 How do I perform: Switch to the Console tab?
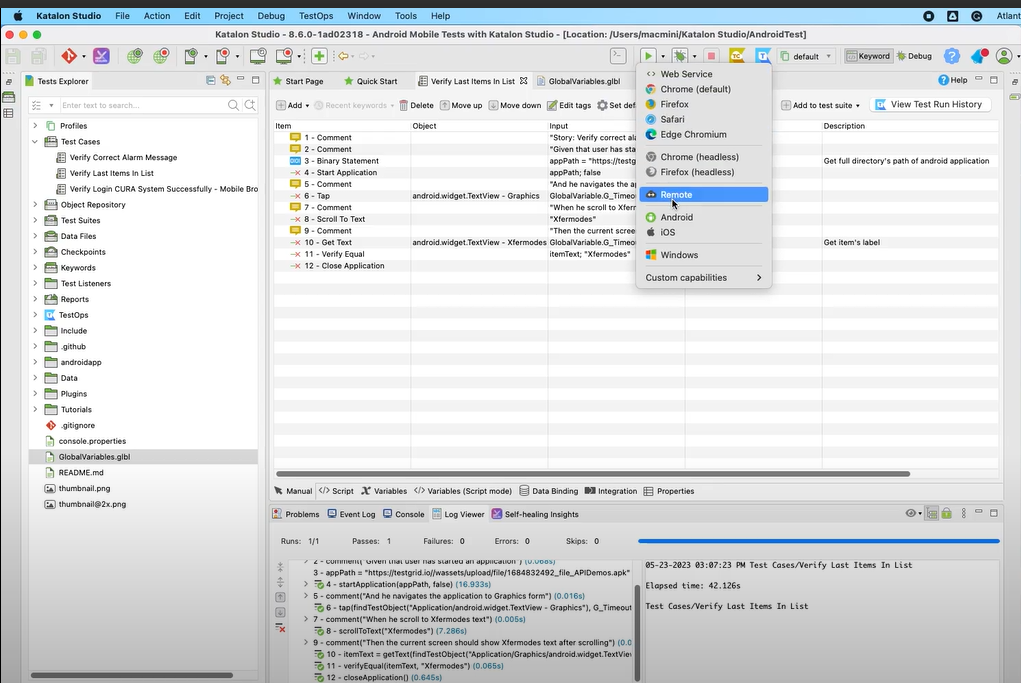pyautogui.click(x=404, y=514)
